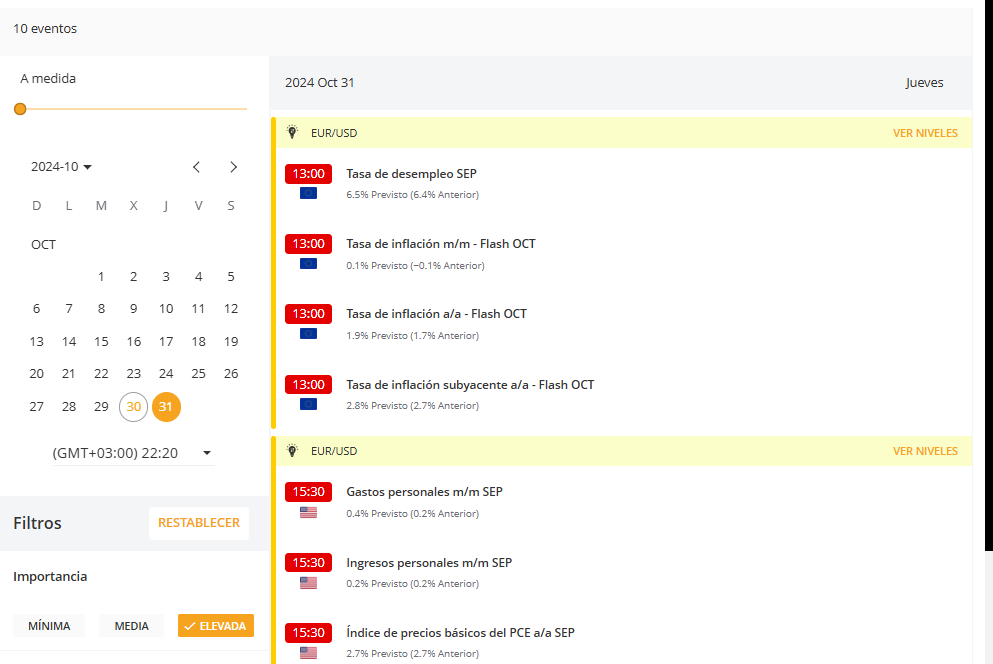The height and width of the screenshot is (664, 993).
Task: Open VER NIVELES for the first EUR/USD group
Action: click(x=925, y=131)
